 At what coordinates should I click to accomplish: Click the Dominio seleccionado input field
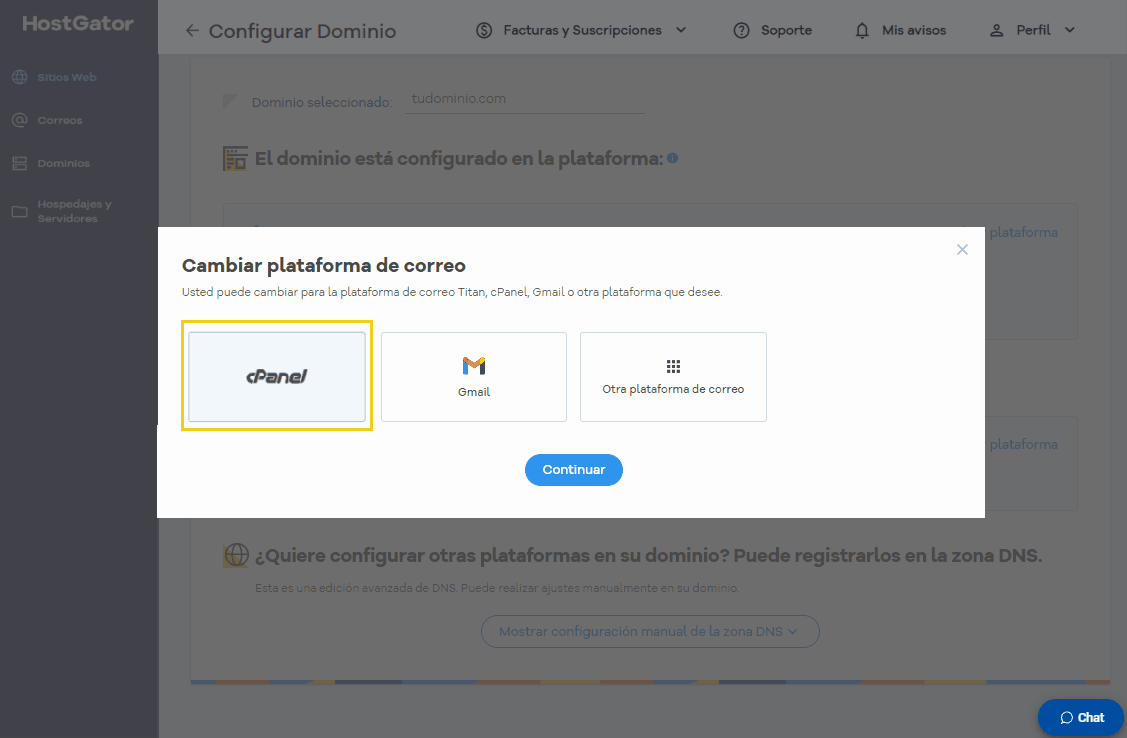pyautogui.click(x=525, y=99)
